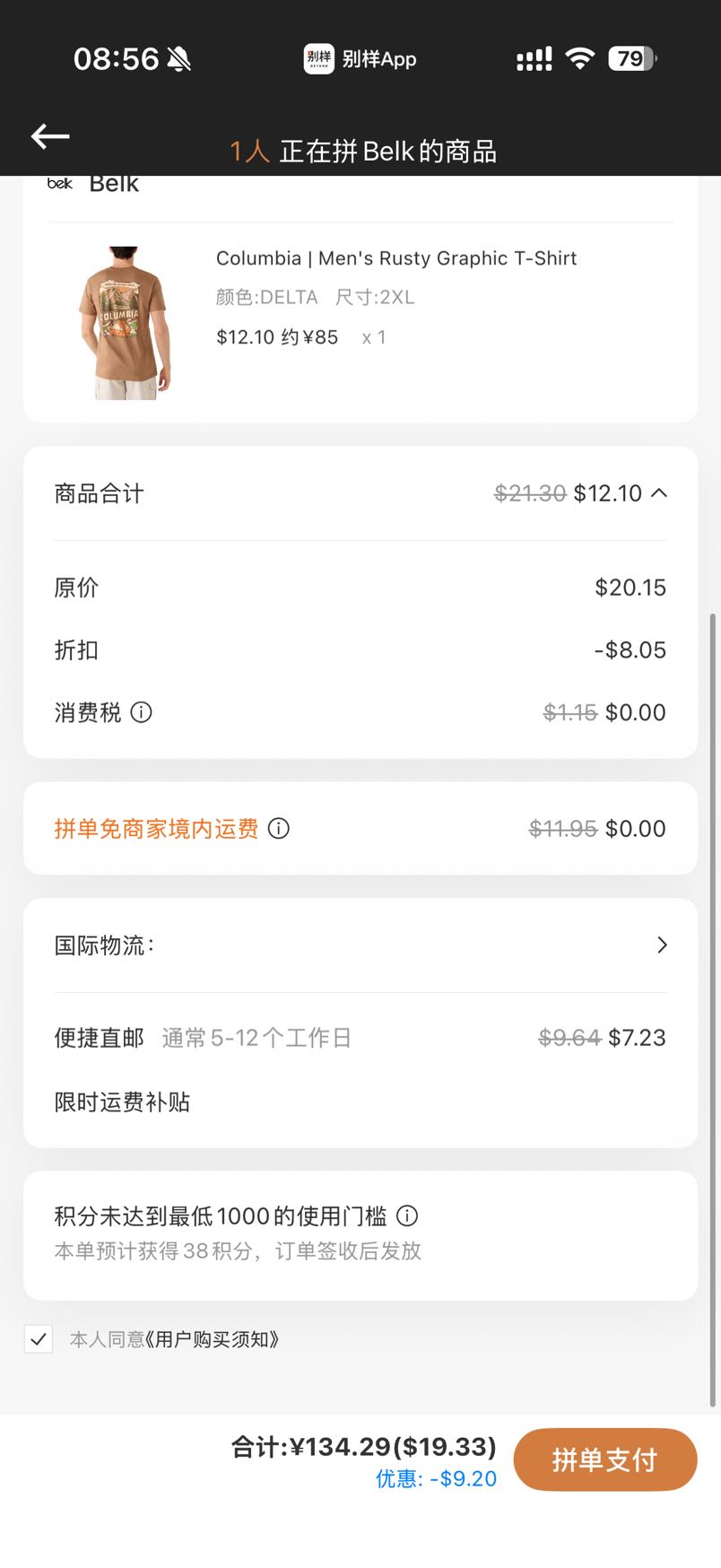
Task: Tap the 优惠 -$9.20 discount text
Action: [x=436, y=1478]
